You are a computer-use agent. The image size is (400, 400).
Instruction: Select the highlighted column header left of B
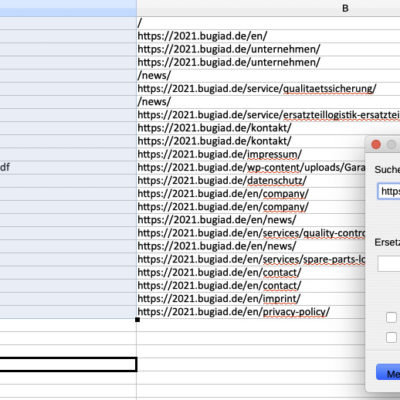coord(68,8)
